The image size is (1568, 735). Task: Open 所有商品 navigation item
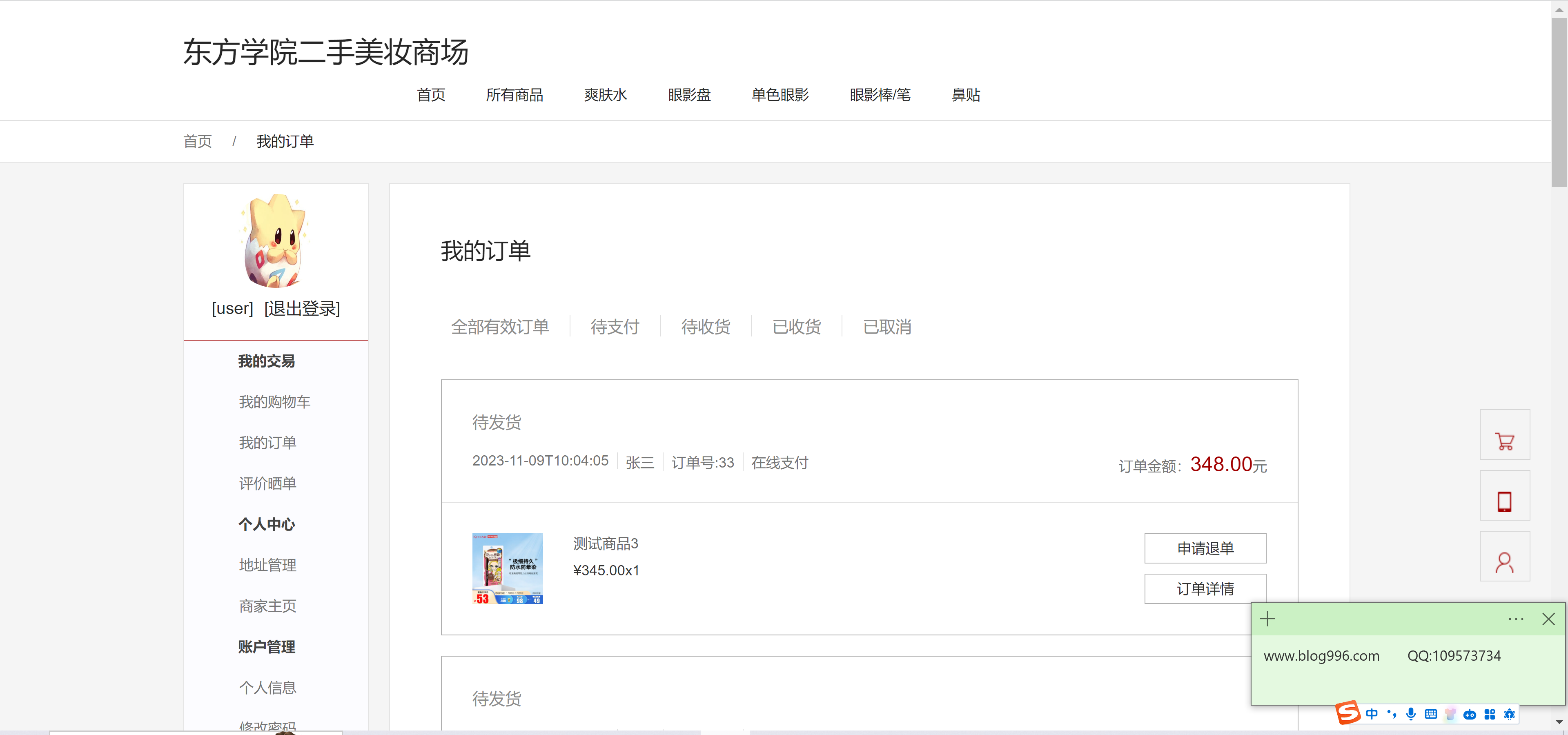coord(514,95)
